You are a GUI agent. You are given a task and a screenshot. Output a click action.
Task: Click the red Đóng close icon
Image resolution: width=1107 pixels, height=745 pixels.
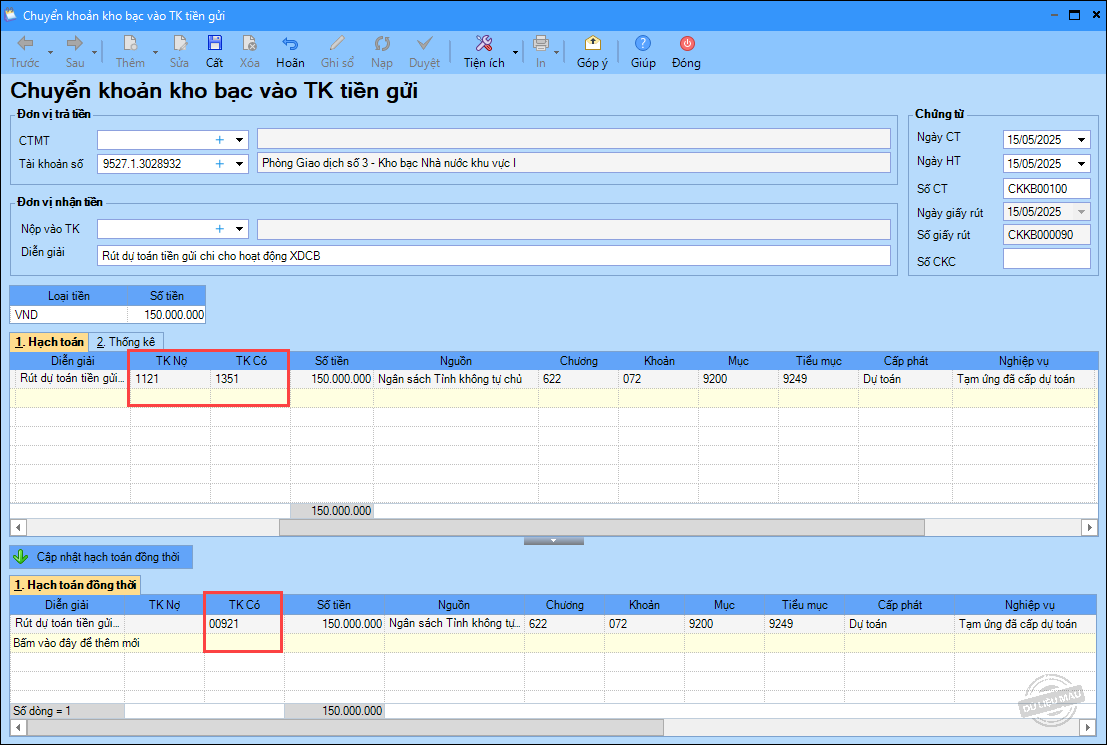[686, 44]
